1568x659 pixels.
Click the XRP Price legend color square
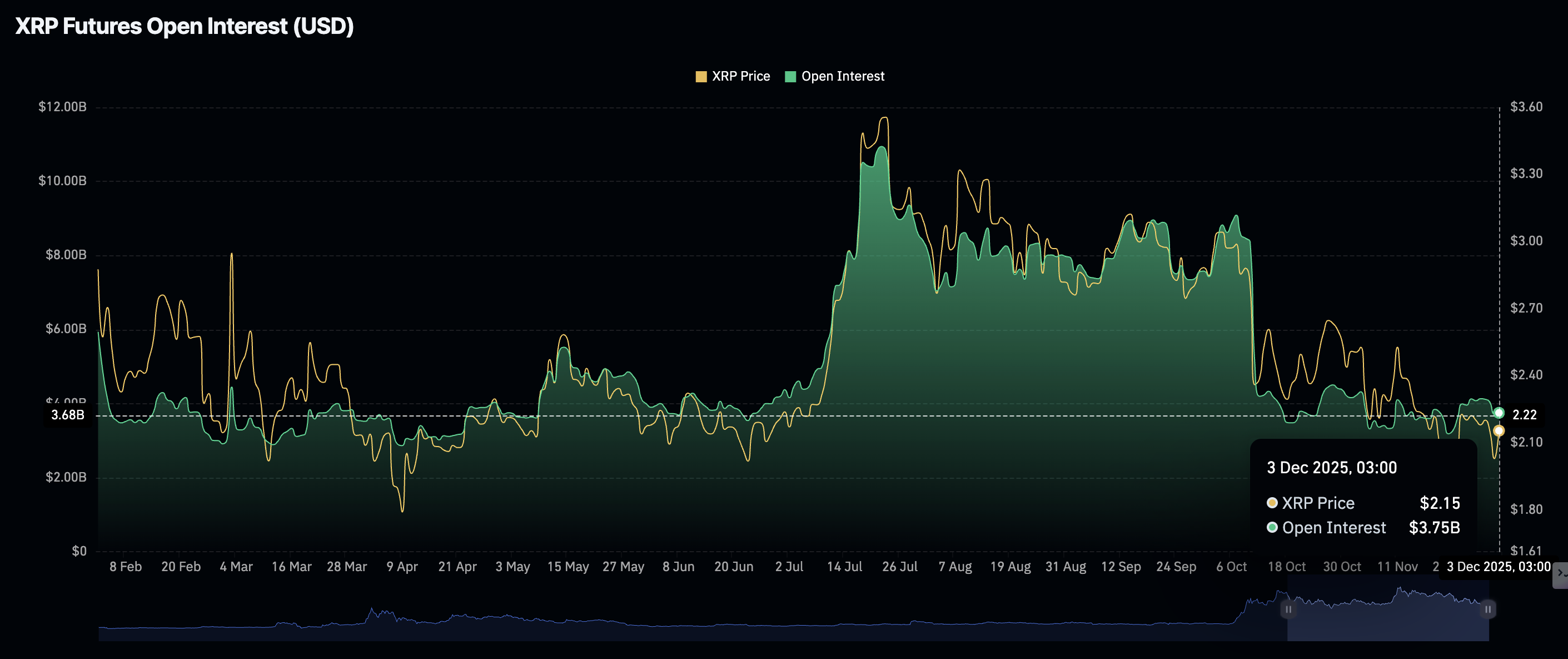coord(700,77)
